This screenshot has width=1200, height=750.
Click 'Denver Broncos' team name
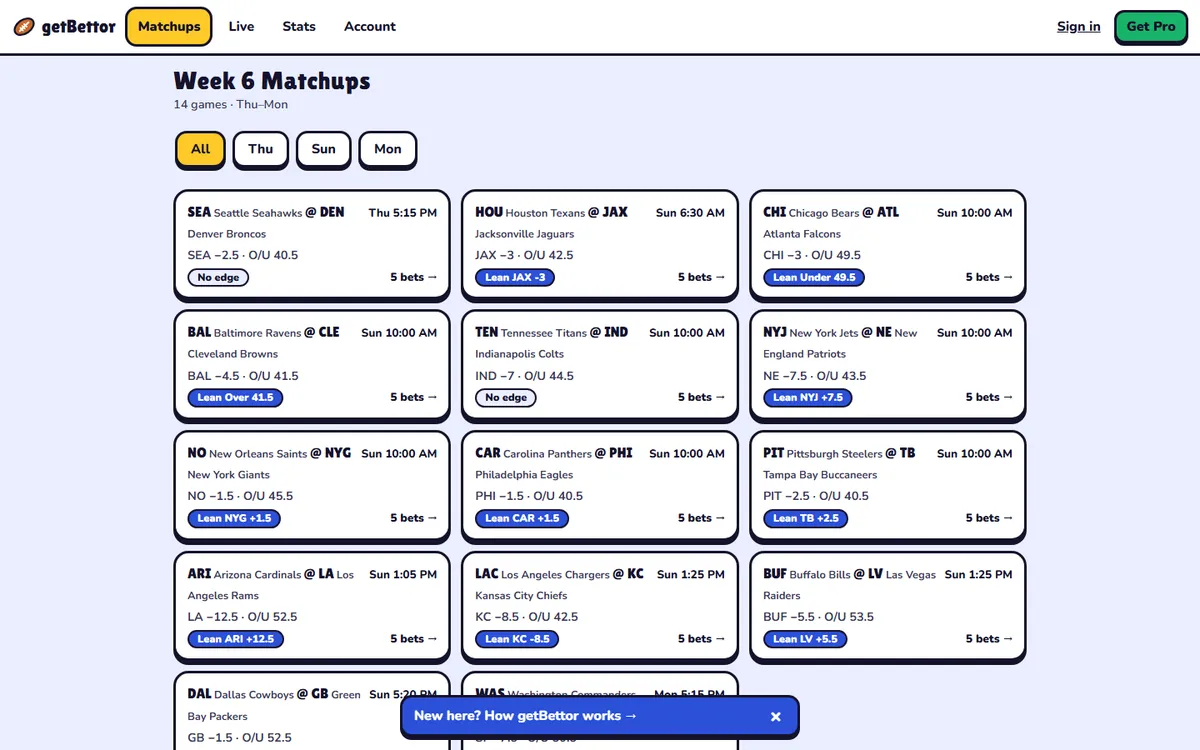[x=227, y=234]
